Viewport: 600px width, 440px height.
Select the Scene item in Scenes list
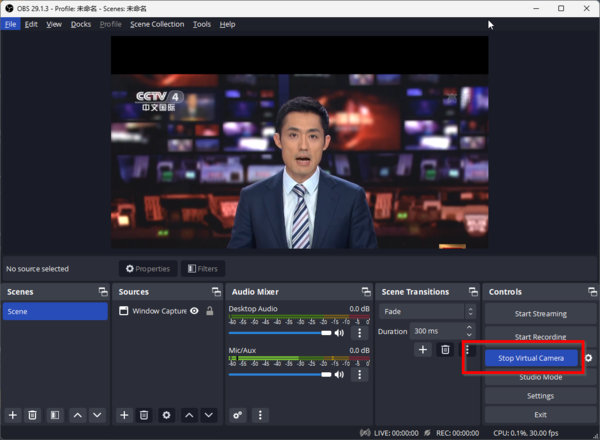55,311
